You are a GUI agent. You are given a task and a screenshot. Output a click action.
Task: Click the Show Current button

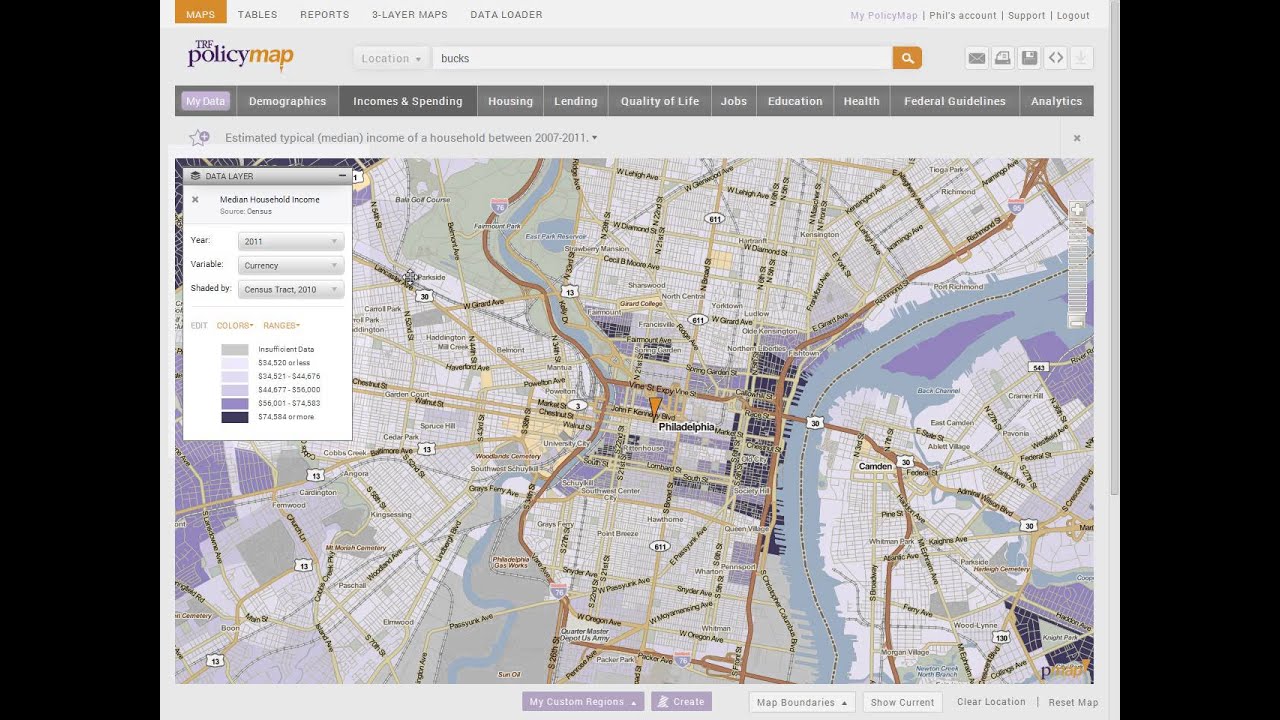click(x=902, y=702)
